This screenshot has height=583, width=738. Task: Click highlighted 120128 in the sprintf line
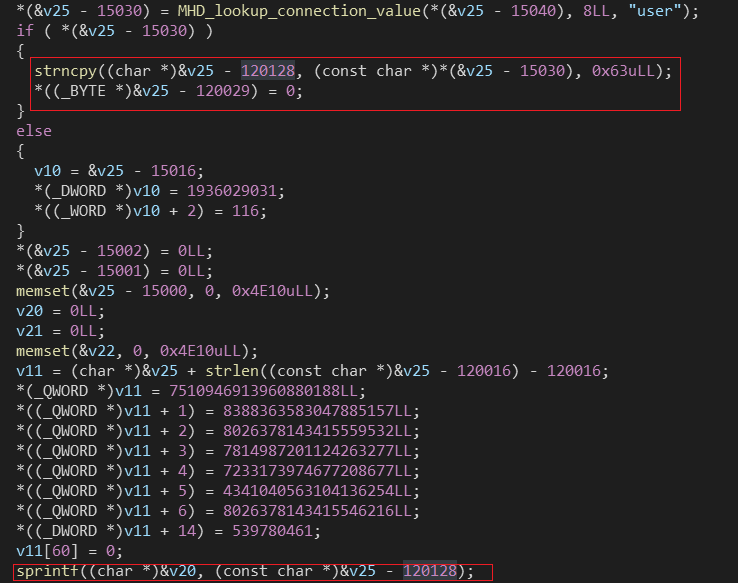(430, 571)
